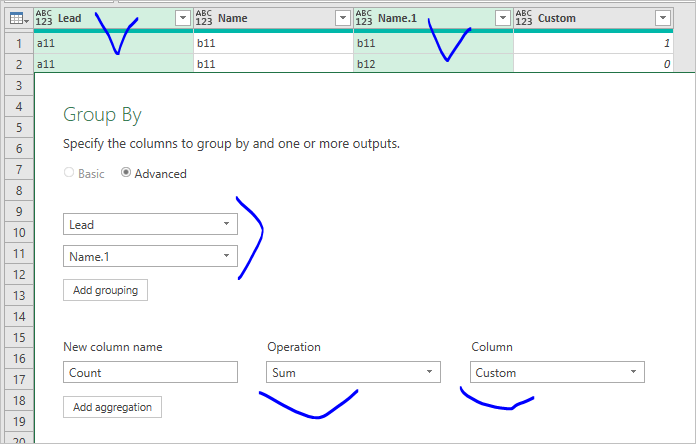Click the Name.1 column data type icon
Viewport: 696px width, 444px height.
click(x=364, y=18)
